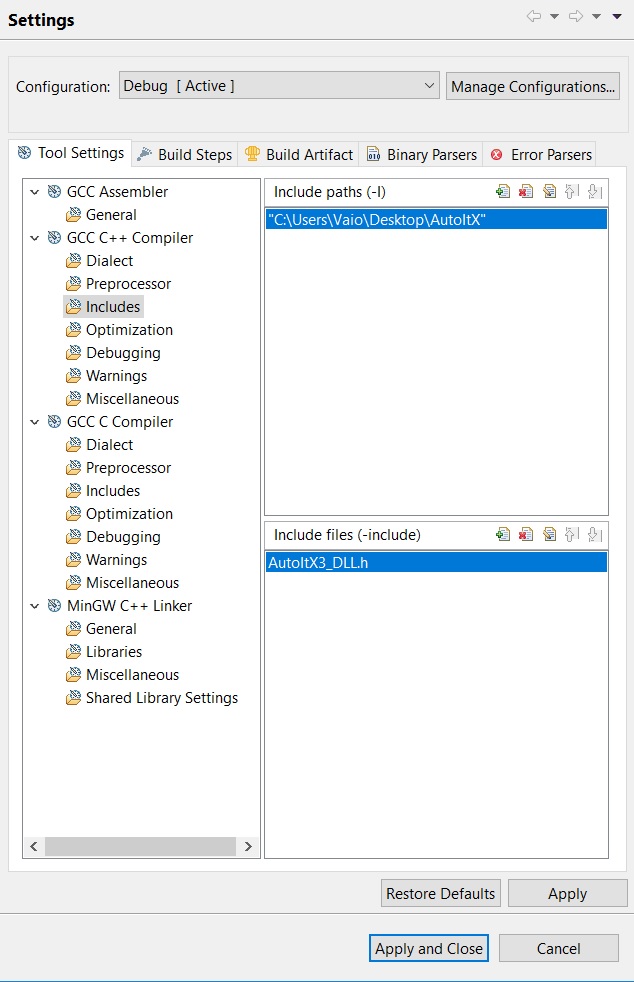Image resolution: width=634 pixels, height=982 pixels.
Task: Open the Error Parsers tab
Action: tap(541, 155)
